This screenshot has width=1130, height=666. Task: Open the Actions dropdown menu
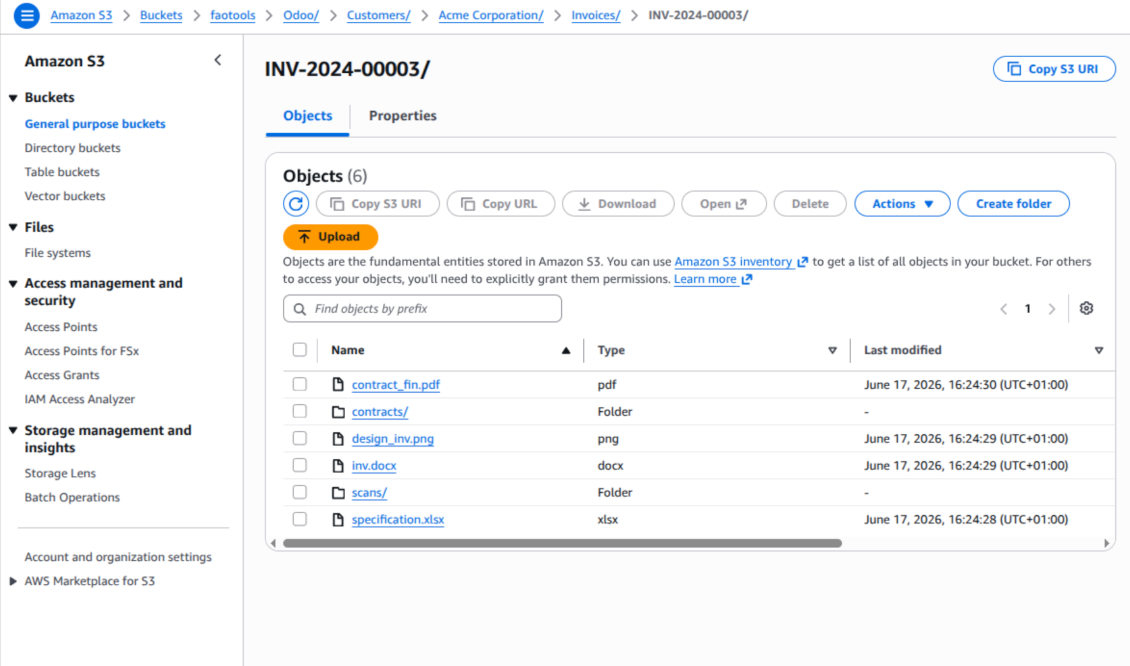(x=902, y=204)
